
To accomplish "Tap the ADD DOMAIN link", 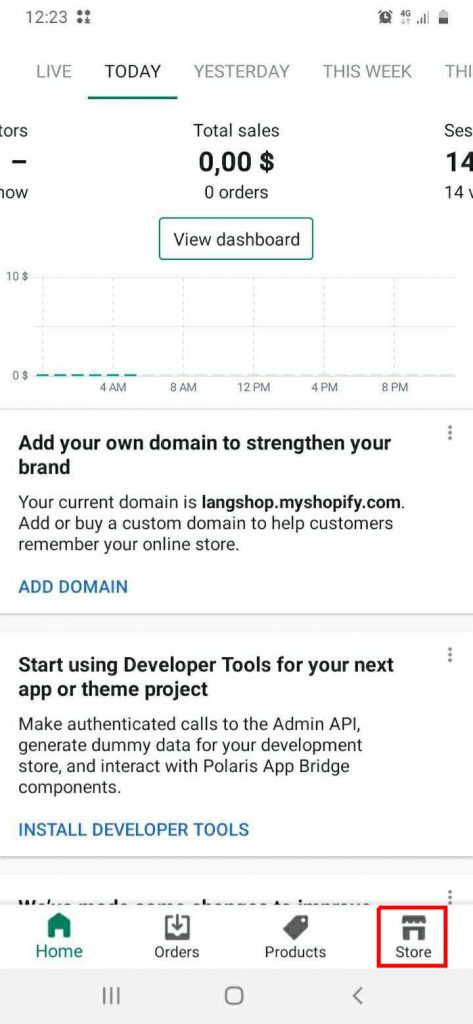I will point(73,586).
